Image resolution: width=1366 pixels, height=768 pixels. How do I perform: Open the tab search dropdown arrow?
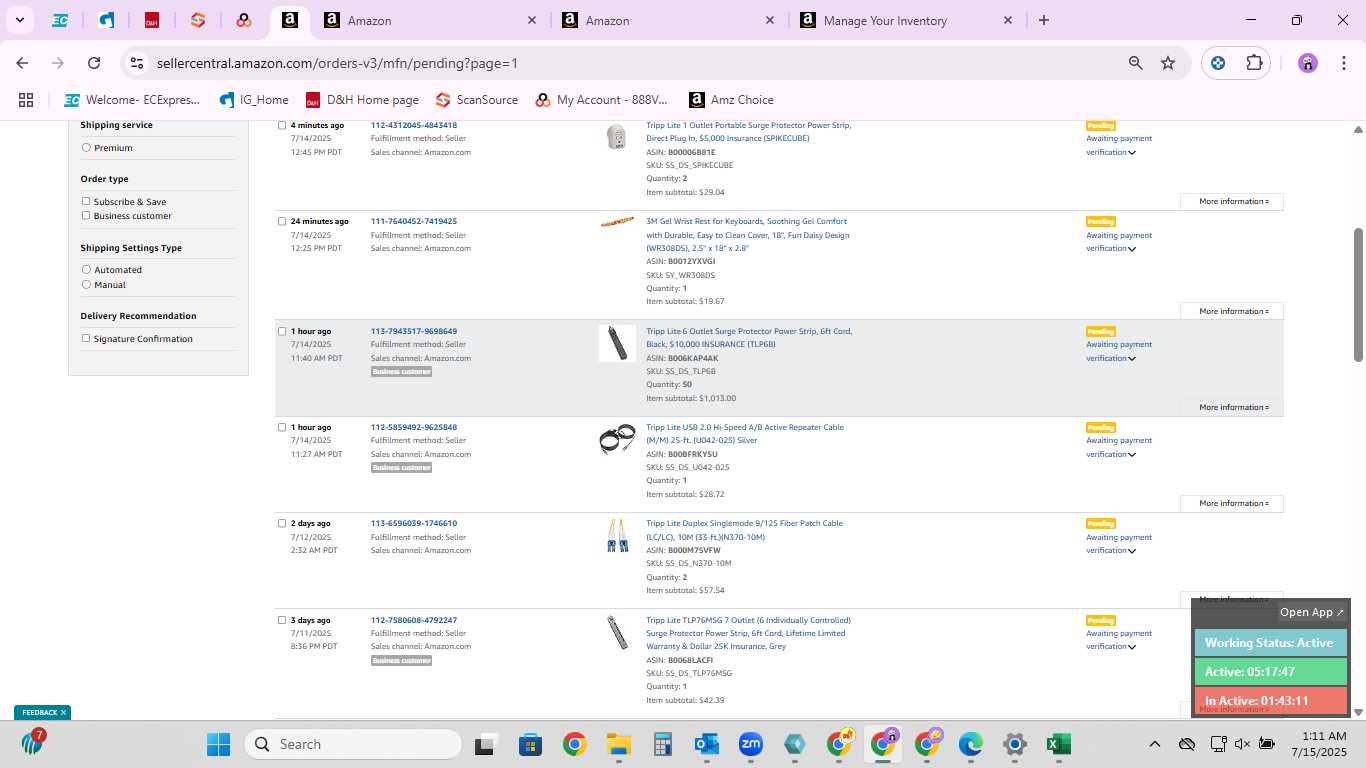click(x=19, y=20)
